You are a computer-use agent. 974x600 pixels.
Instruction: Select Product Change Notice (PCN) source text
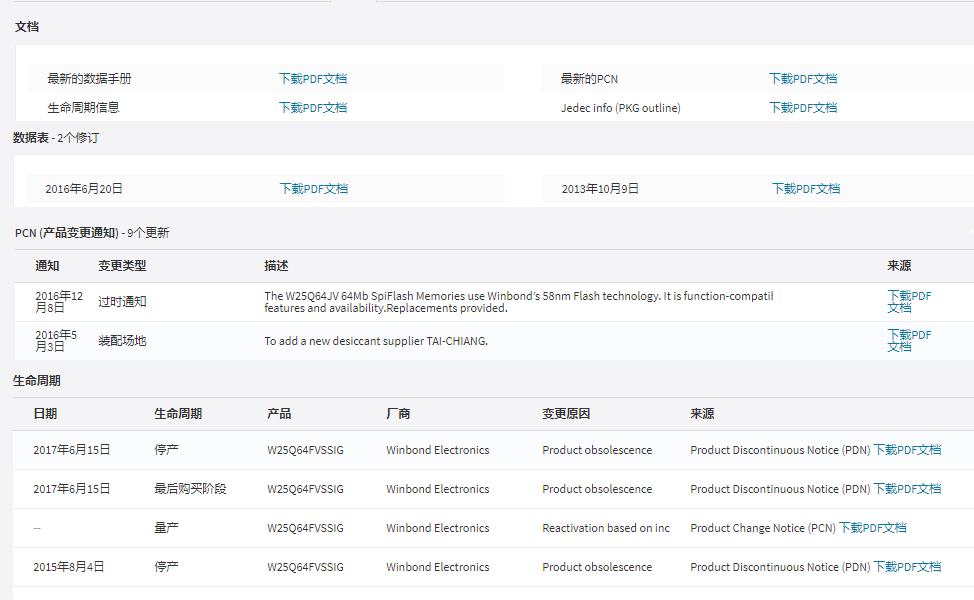tap(763, 528)
